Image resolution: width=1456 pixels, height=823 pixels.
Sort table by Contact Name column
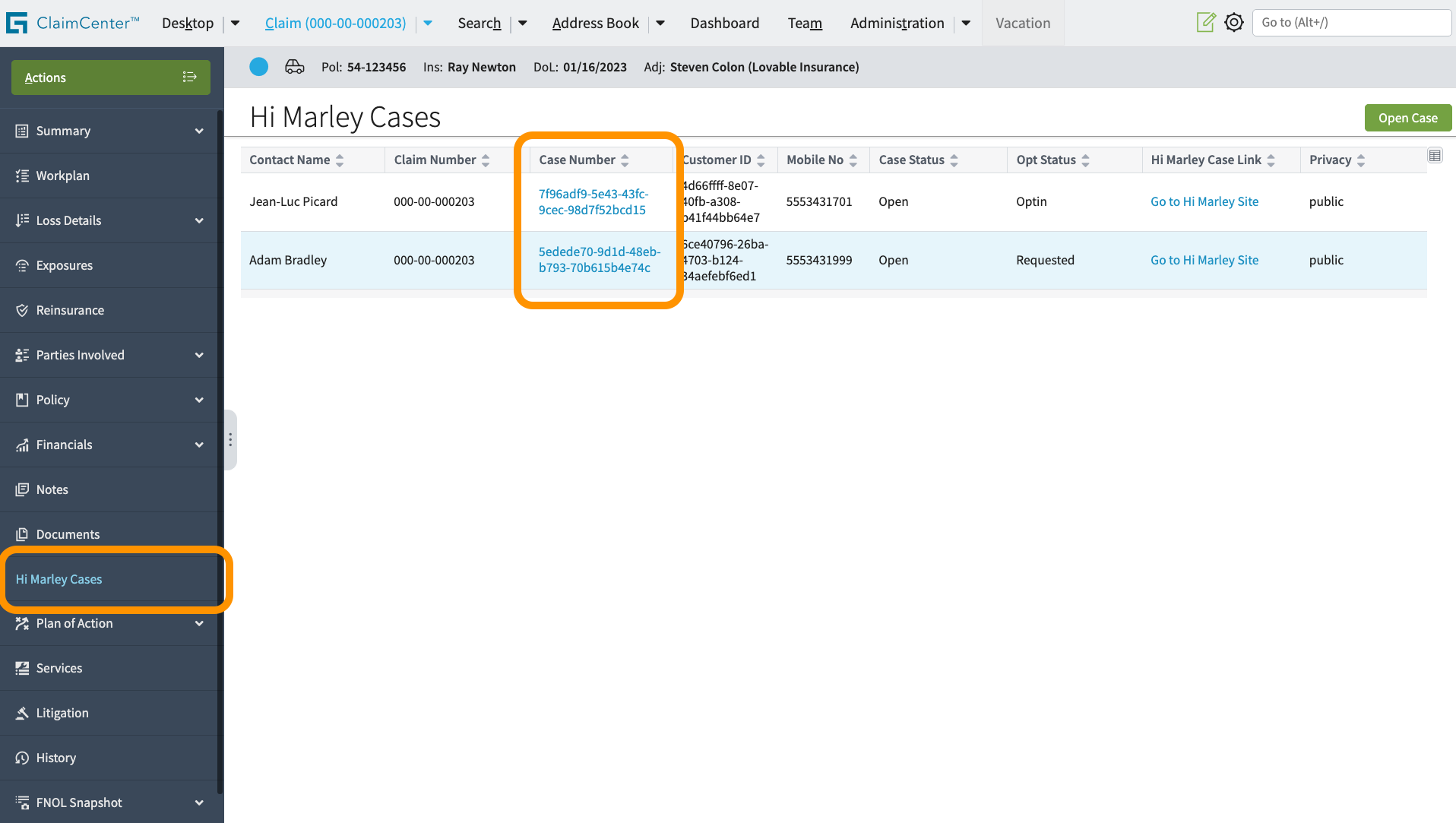(340, 160)
